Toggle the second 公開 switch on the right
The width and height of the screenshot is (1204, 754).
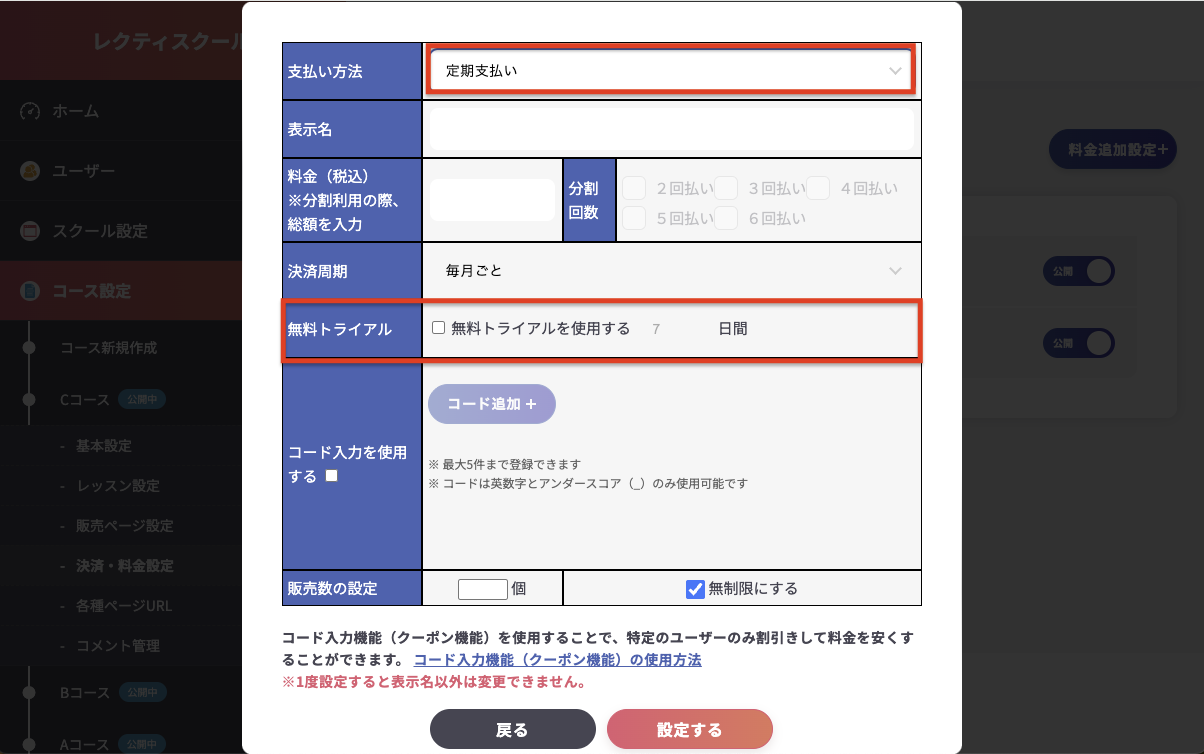click(x=1078, y=343)
